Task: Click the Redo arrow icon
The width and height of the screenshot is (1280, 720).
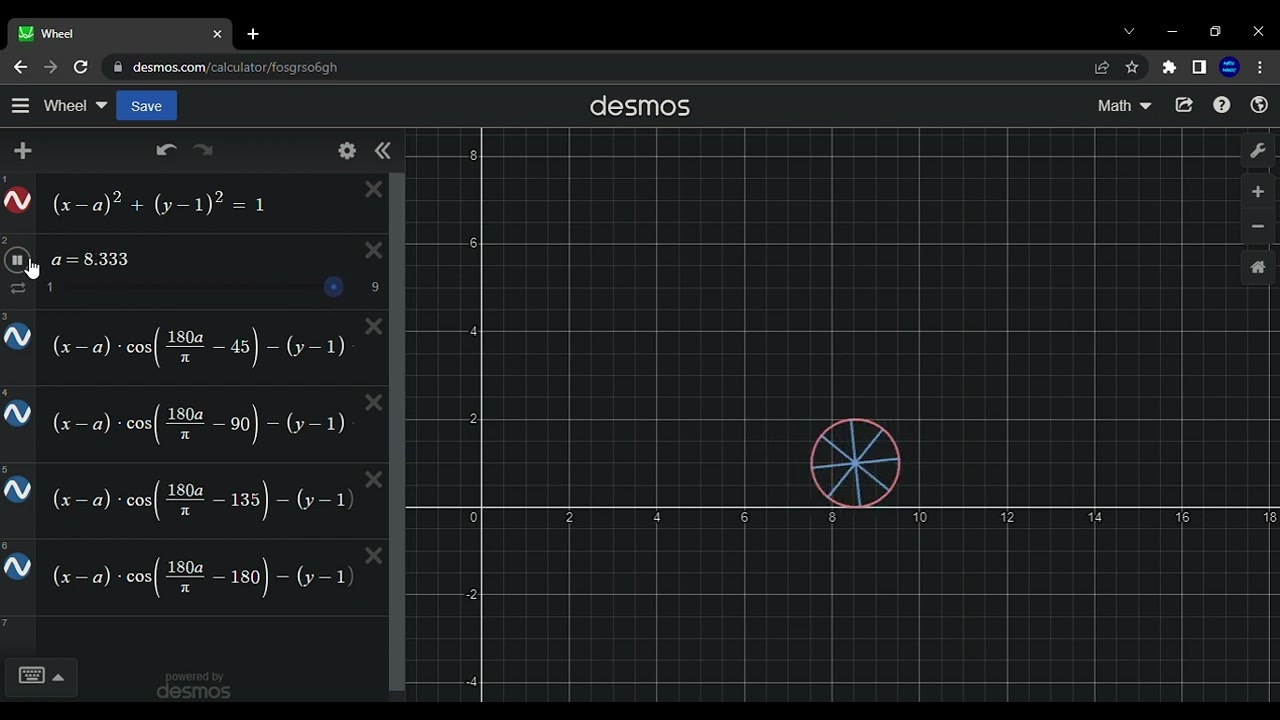Action: pyautogui.click(x=203, y=150)
